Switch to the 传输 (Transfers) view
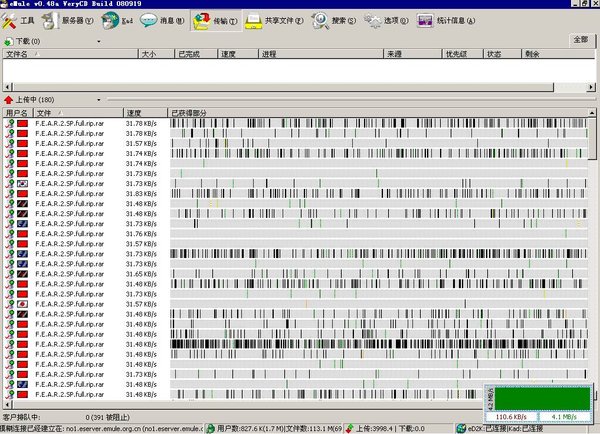 (x=215, y=21)
